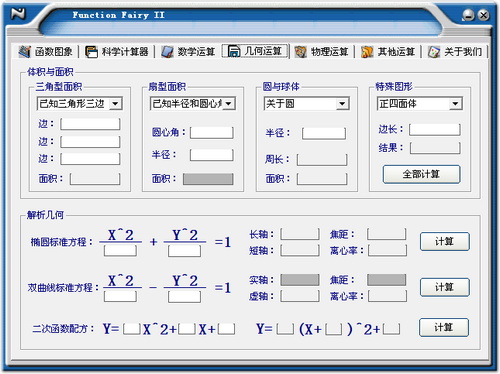Open the 其他运算 tab

coord(388,52)
